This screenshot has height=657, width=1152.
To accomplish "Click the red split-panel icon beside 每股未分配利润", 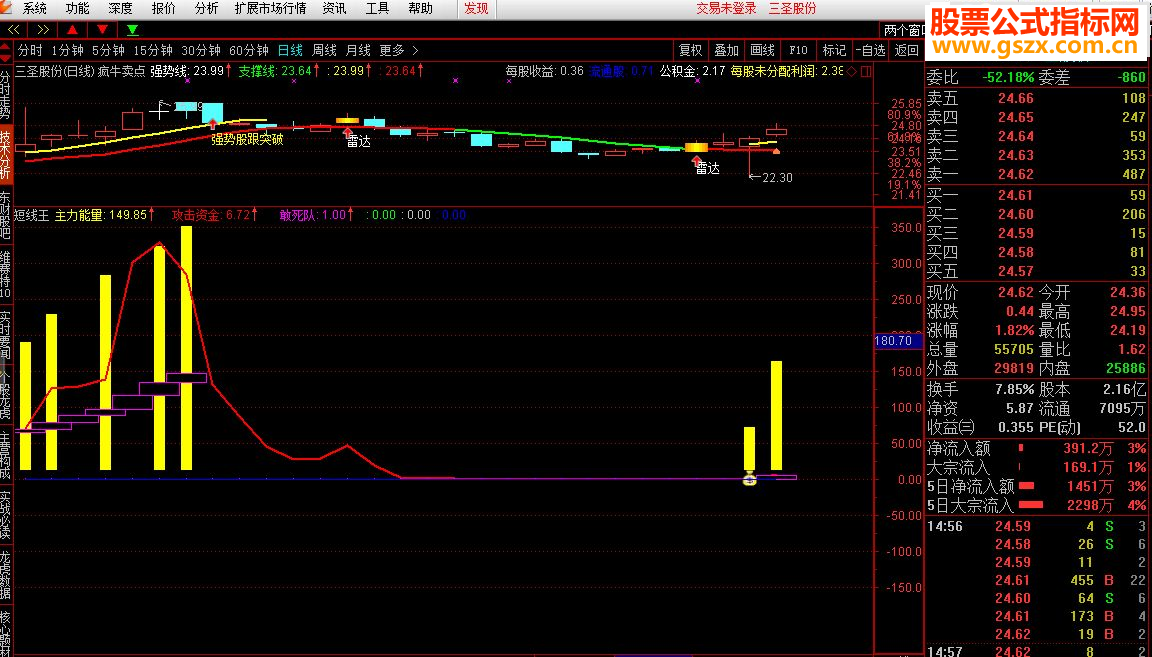I will (x=866, y=71).
